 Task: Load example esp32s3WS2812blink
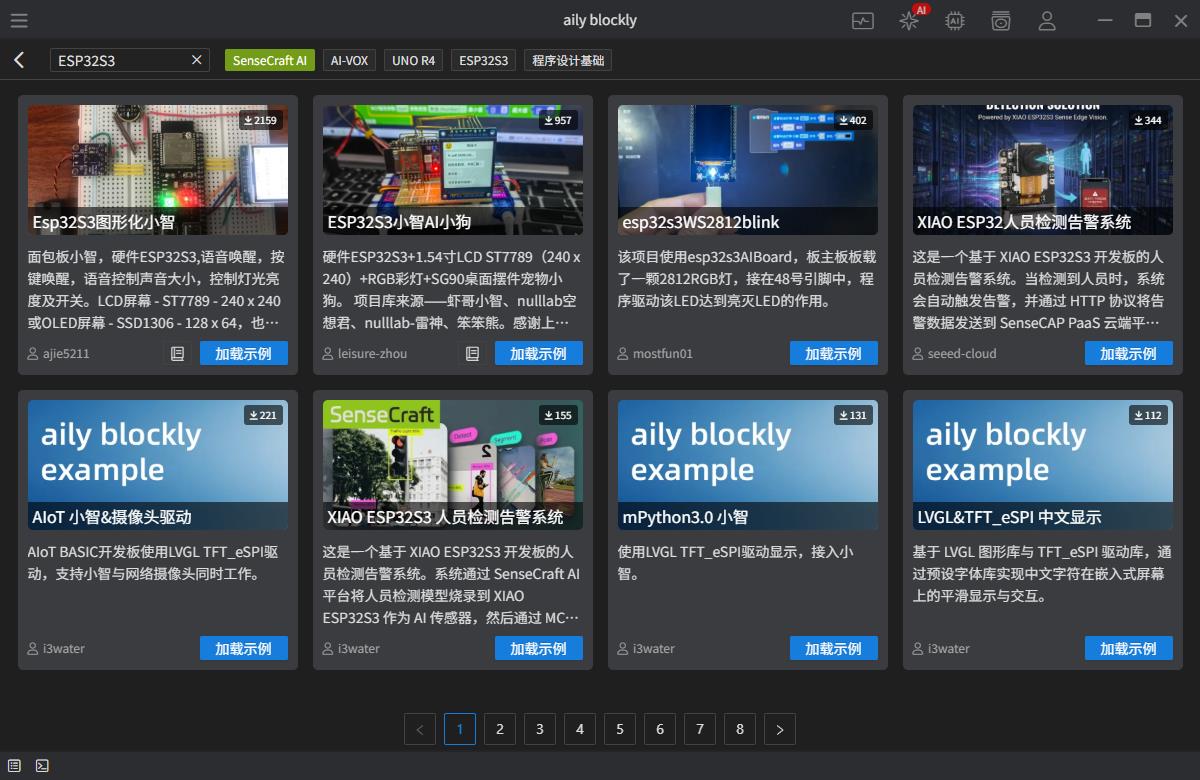click(x=834, y=353)
